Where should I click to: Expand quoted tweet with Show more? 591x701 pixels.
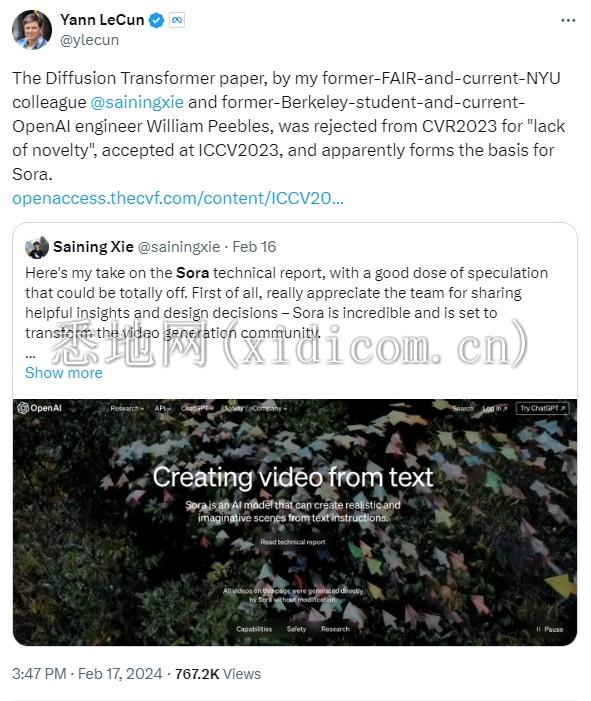[63, 372]
